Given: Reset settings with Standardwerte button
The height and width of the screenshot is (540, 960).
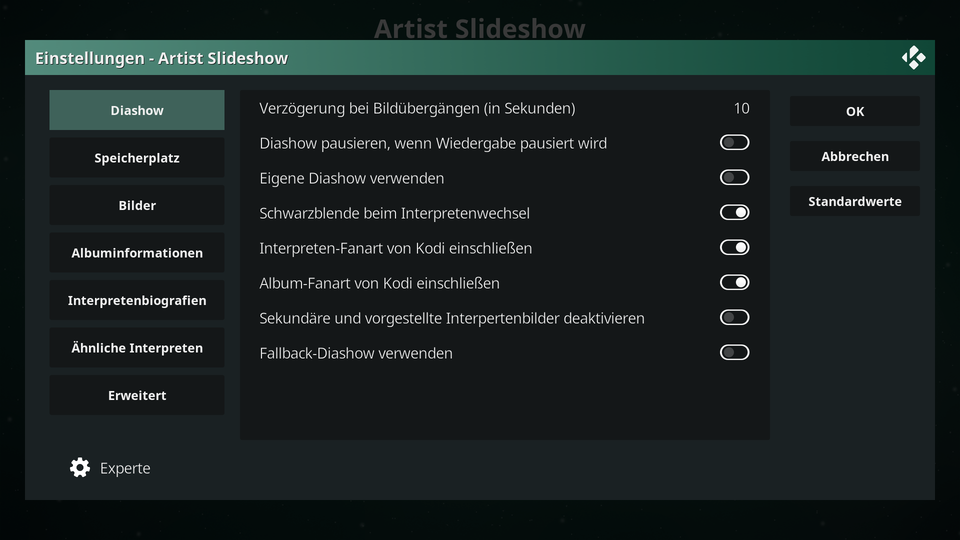Looking at the screenshot, I should point(855,201).
